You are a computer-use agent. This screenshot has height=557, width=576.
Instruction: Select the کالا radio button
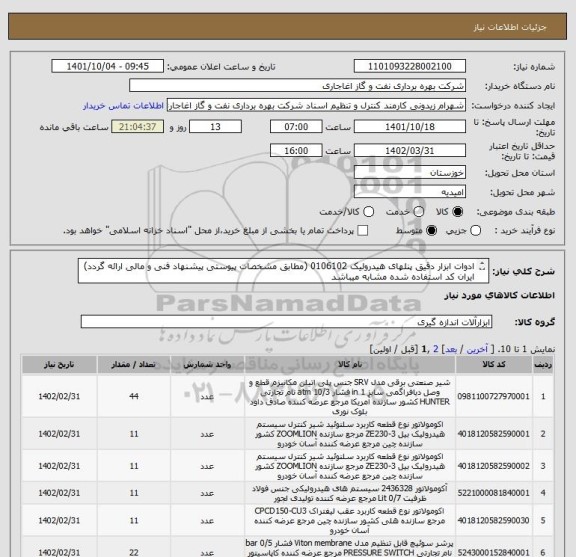pos(458,212)
